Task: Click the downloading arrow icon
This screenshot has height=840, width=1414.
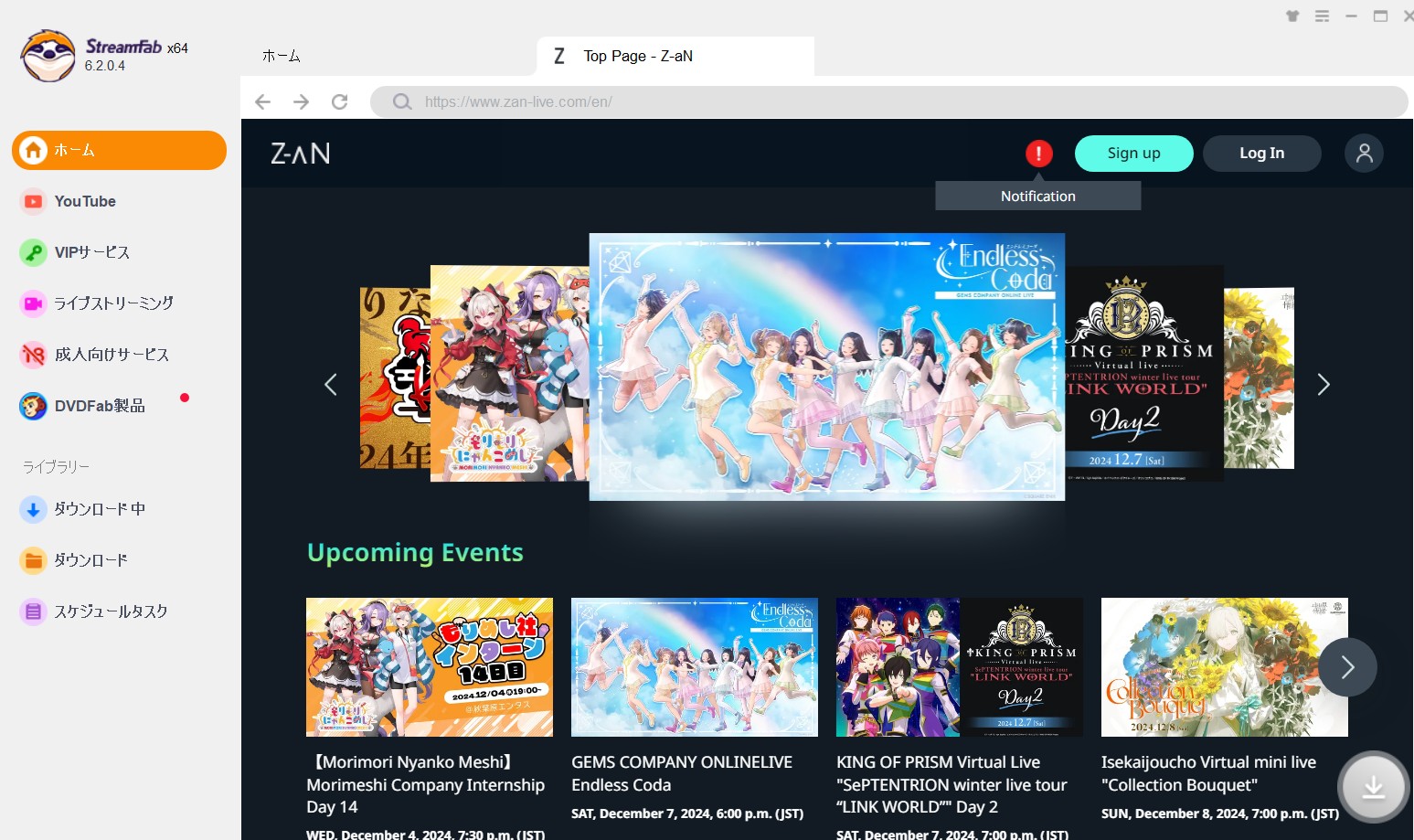Action: (x=34, y=509)
